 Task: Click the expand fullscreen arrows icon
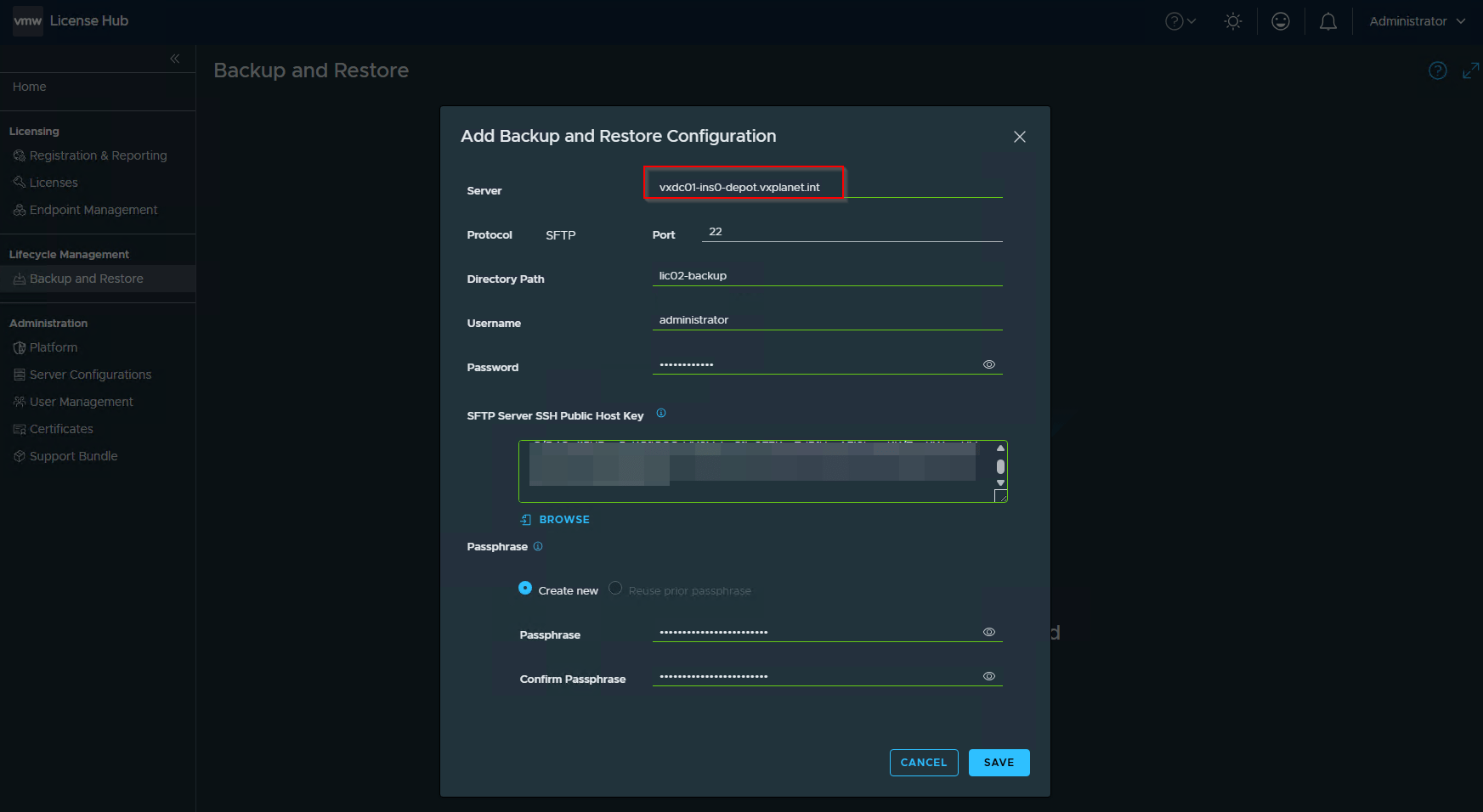[x=1470, y=70]
